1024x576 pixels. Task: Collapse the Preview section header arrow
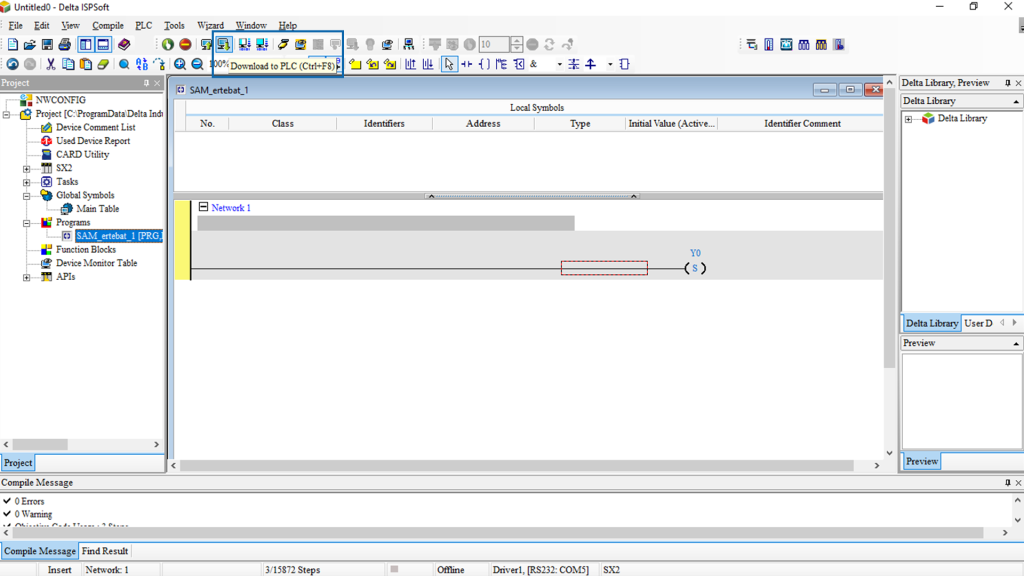pos(1016,344)
